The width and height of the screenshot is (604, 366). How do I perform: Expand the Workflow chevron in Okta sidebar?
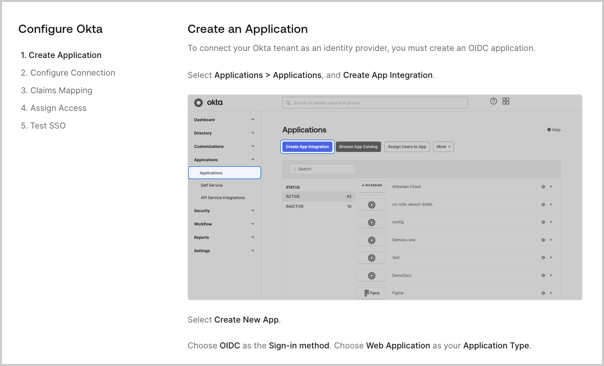(253, 224)
